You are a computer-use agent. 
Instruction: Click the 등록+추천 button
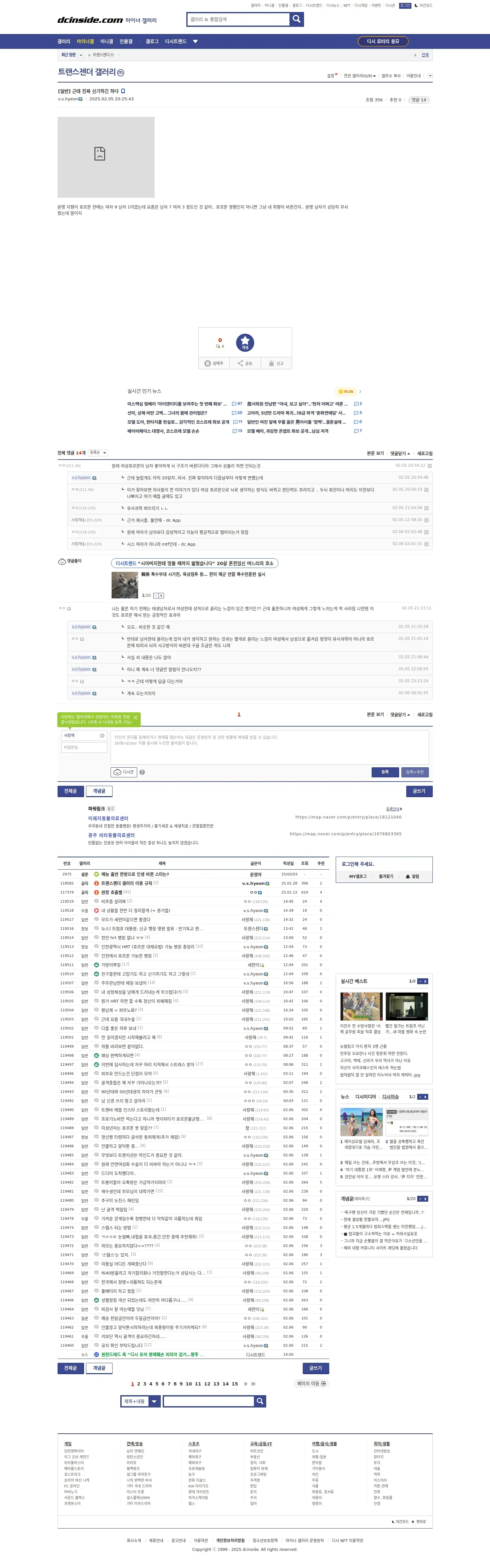[415, 772]
